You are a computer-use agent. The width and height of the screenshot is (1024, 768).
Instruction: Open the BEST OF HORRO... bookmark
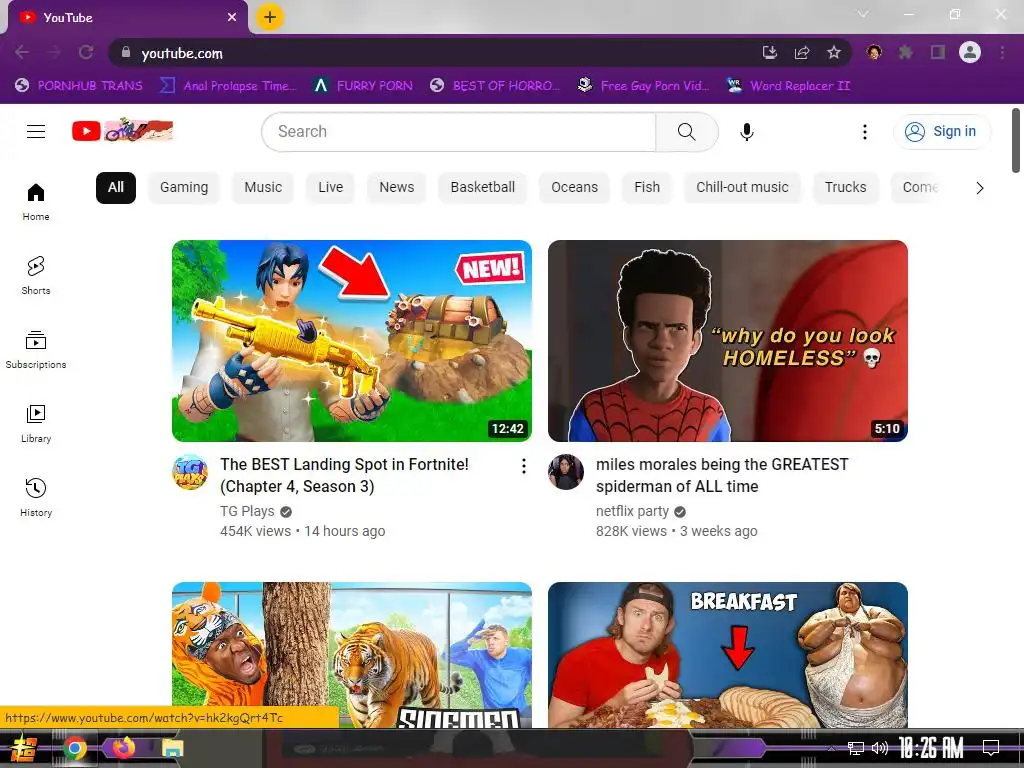click(495, 86)
